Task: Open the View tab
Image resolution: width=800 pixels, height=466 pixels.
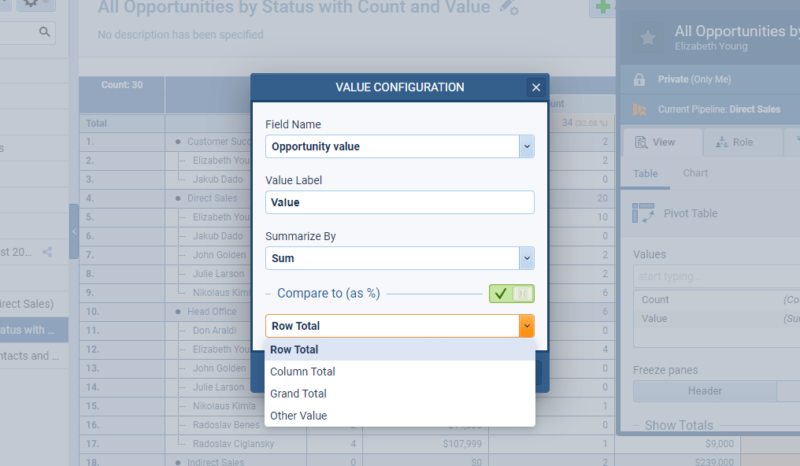Action: tap(662, 142)
